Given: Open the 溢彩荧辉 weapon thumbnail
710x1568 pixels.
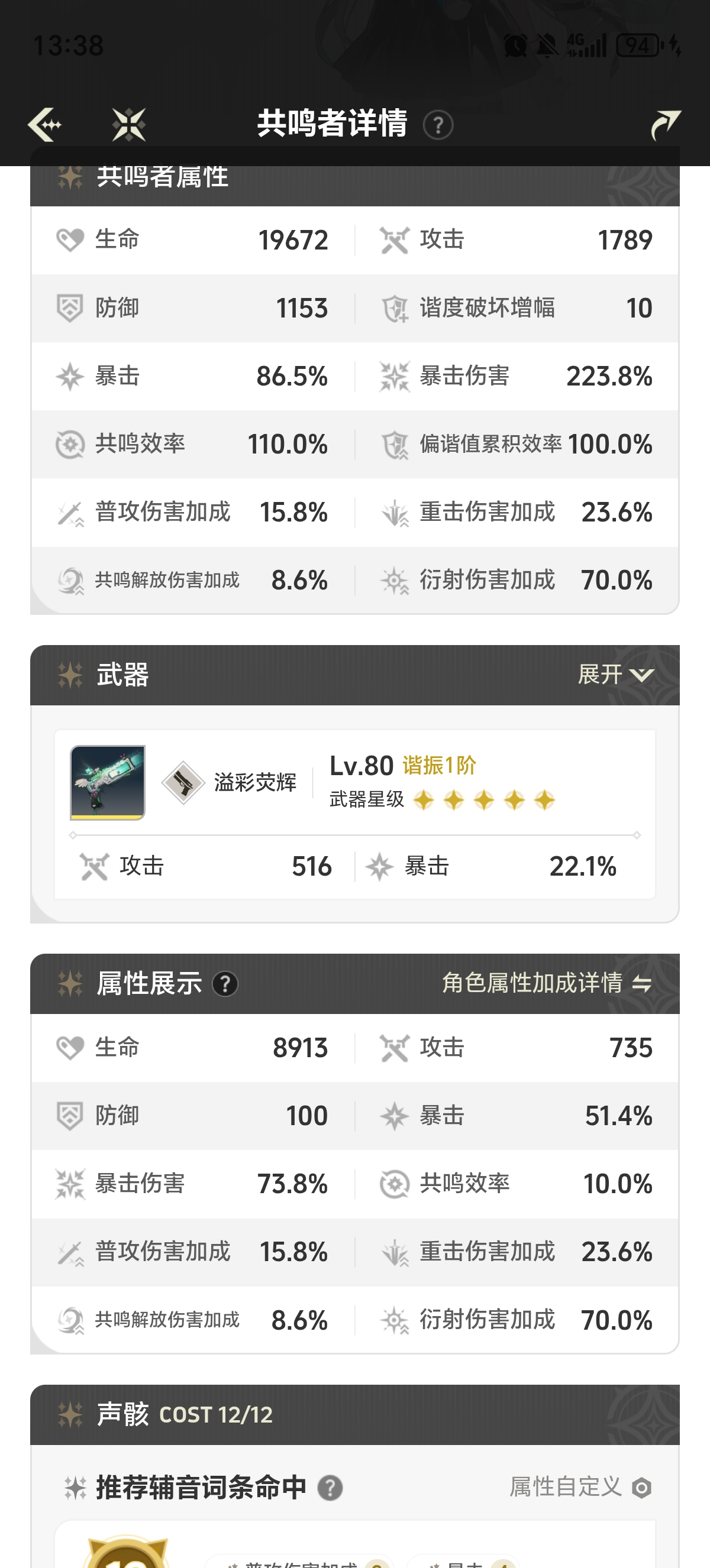Looking at the screenshot, I should [108, 783].
